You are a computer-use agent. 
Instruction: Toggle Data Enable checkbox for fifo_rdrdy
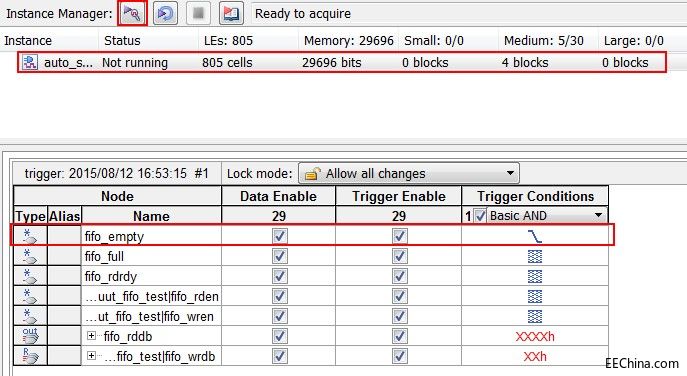[280, 277]
